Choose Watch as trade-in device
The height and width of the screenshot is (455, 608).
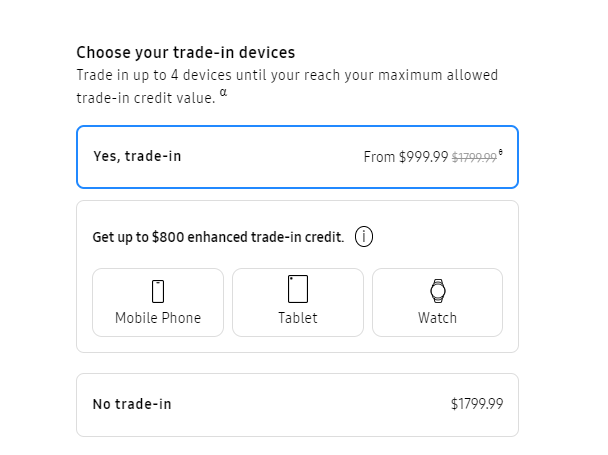point(437,303)
